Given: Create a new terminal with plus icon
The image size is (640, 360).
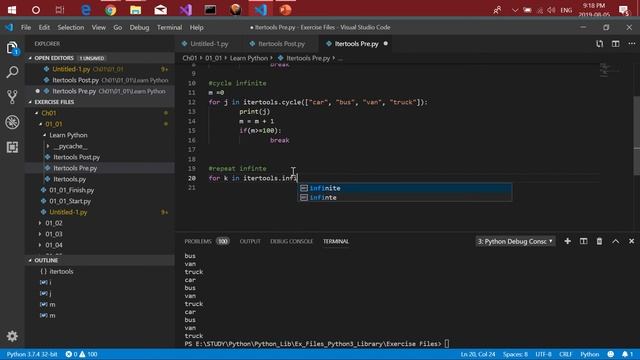Looking at the screenshot, I should click(x=567, y=241).
